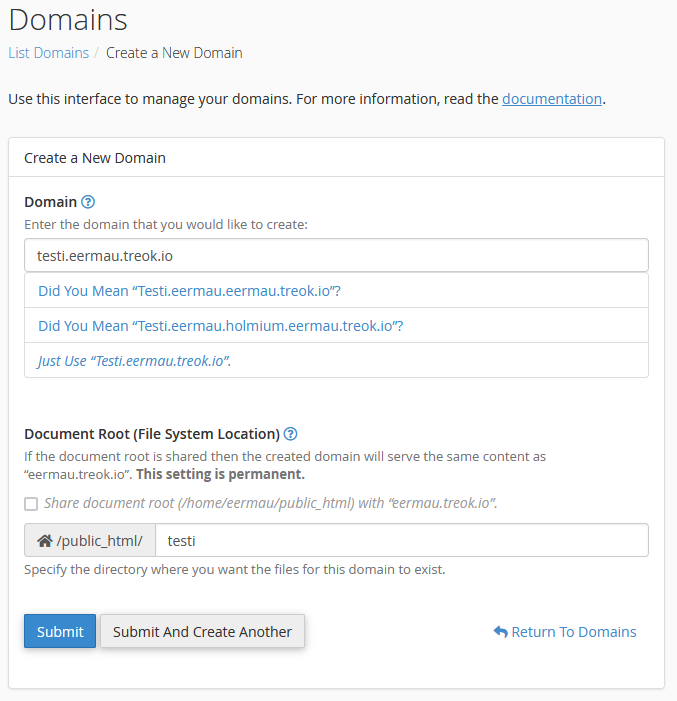
Task: Click the reply arrow icon beside Return To Domains
Action: [500, 632]
